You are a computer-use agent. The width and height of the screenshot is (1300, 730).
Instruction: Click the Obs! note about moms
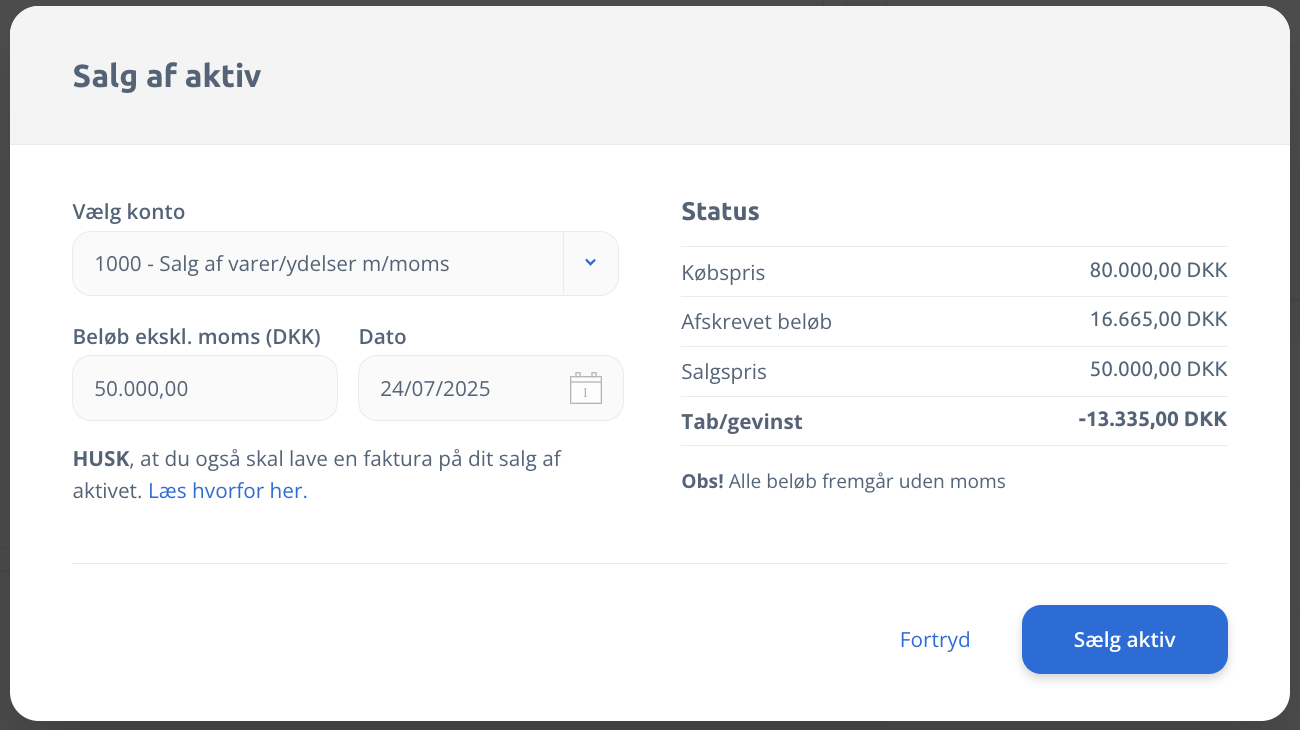(843, 482)
